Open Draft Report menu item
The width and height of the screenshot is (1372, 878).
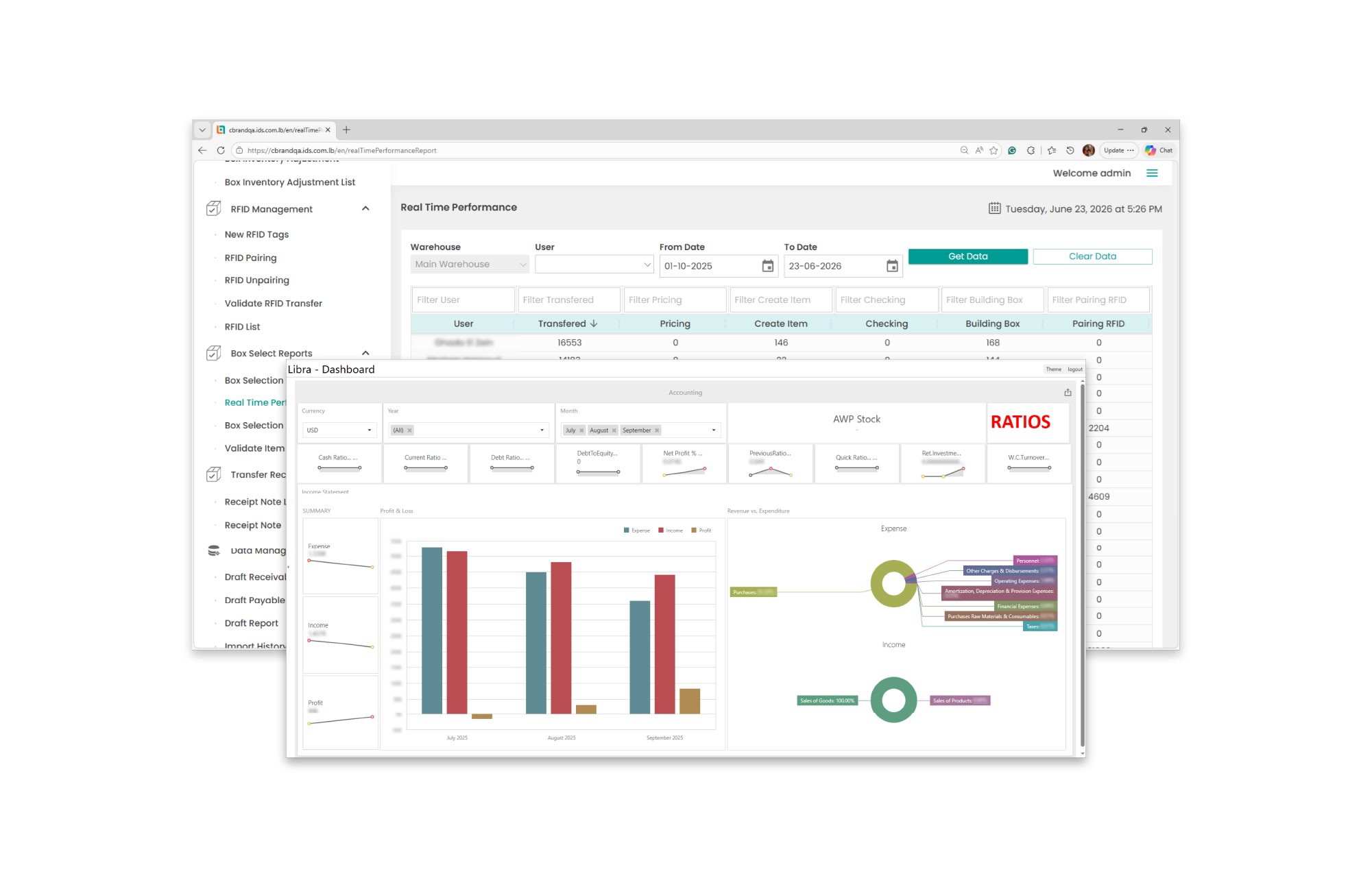tap(251, 623)
